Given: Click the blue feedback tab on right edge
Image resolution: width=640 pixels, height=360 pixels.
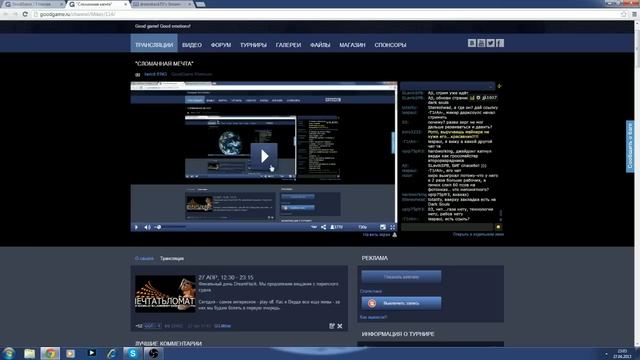Looking at the screenshot, I should coord(630,146).
